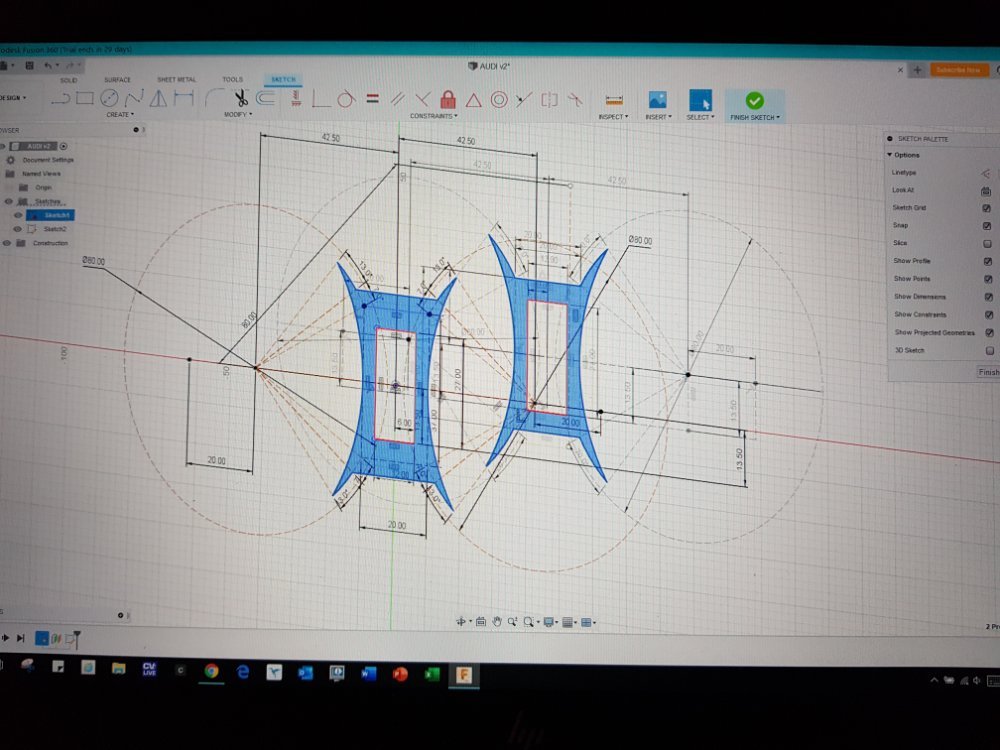Apply the Curvature constraint

pos(575,99)
